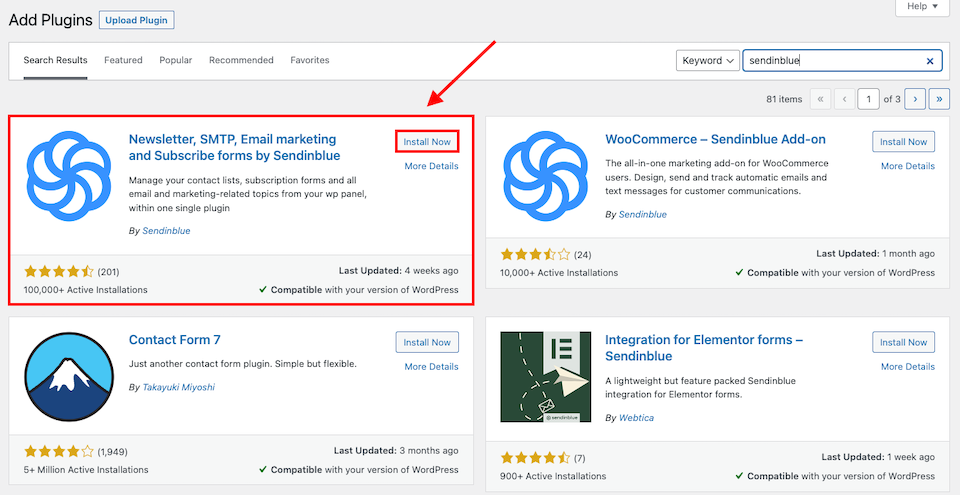Click the first page double-arrow button
Image resolution: width=960 pixels, height=495 pixels.
820,99
